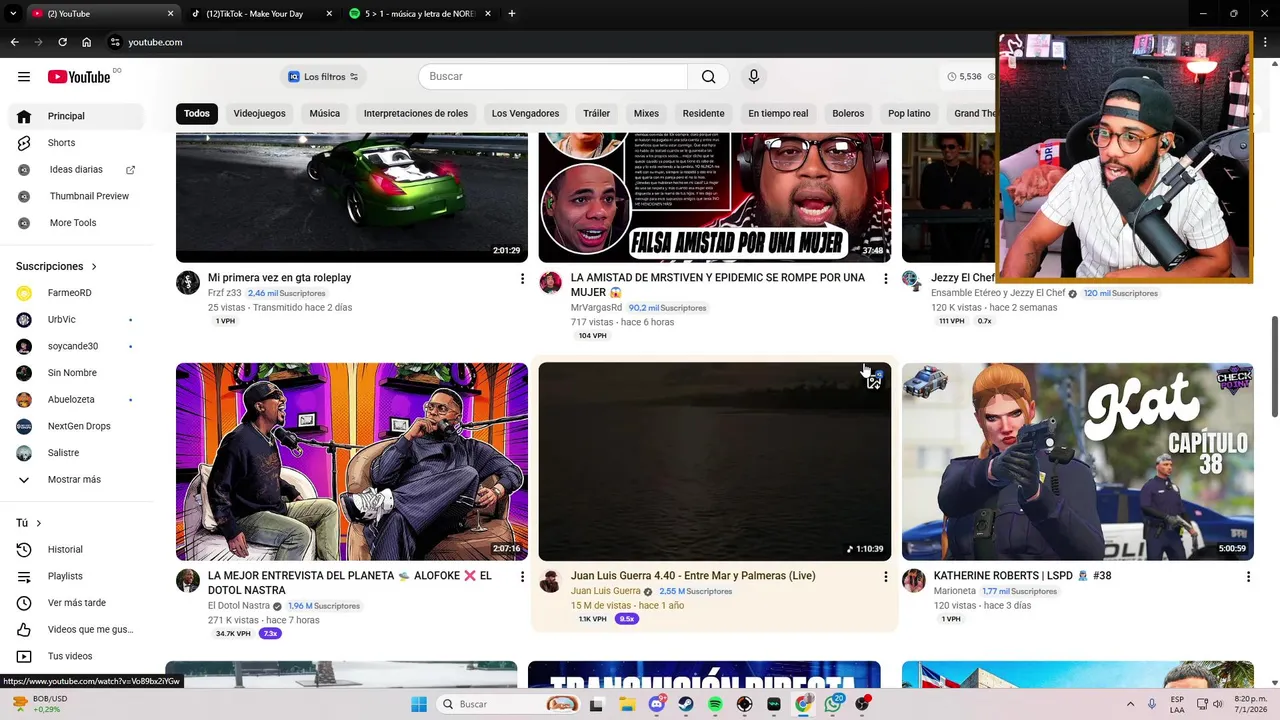Open Steam from the taskbar
The image size is (1280, 720).
(x=686, y=704)
